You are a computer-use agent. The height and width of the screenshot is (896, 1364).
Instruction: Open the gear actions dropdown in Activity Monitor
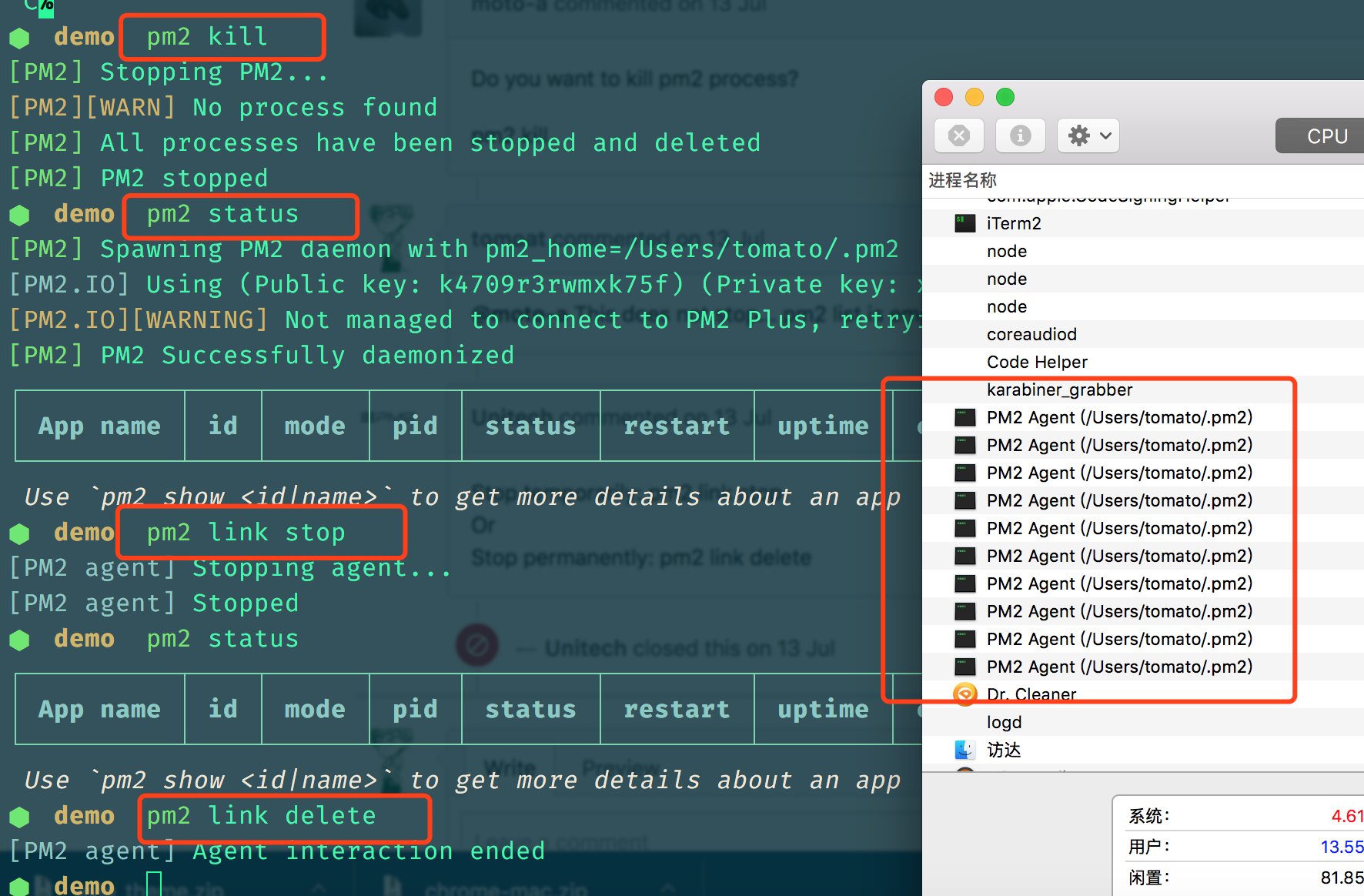tap(1088, 136)
